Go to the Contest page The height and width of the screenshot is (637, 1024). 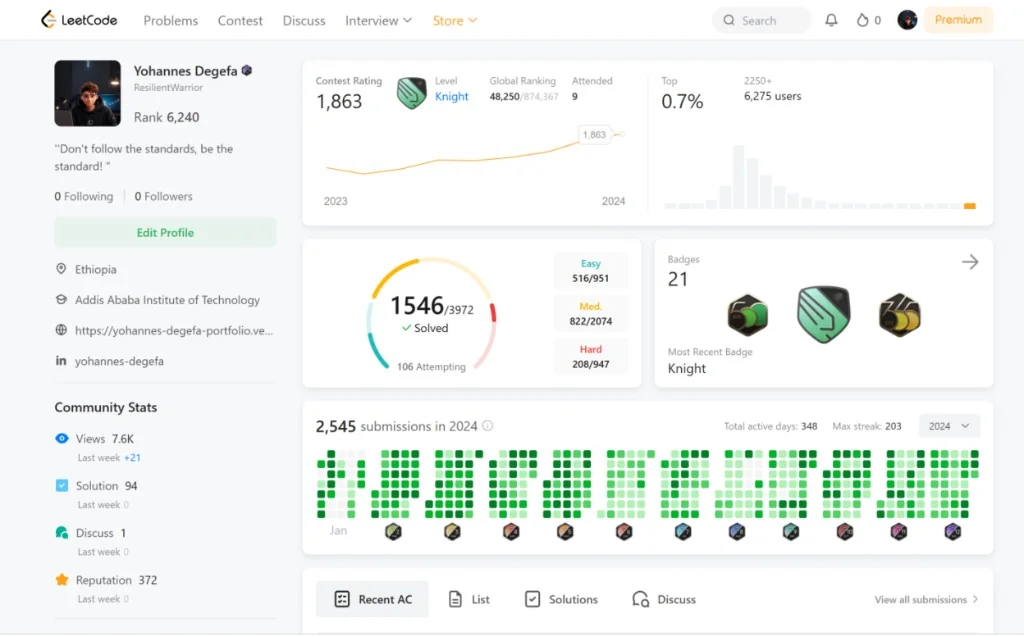pyautogui.click(x=240, y=20)
